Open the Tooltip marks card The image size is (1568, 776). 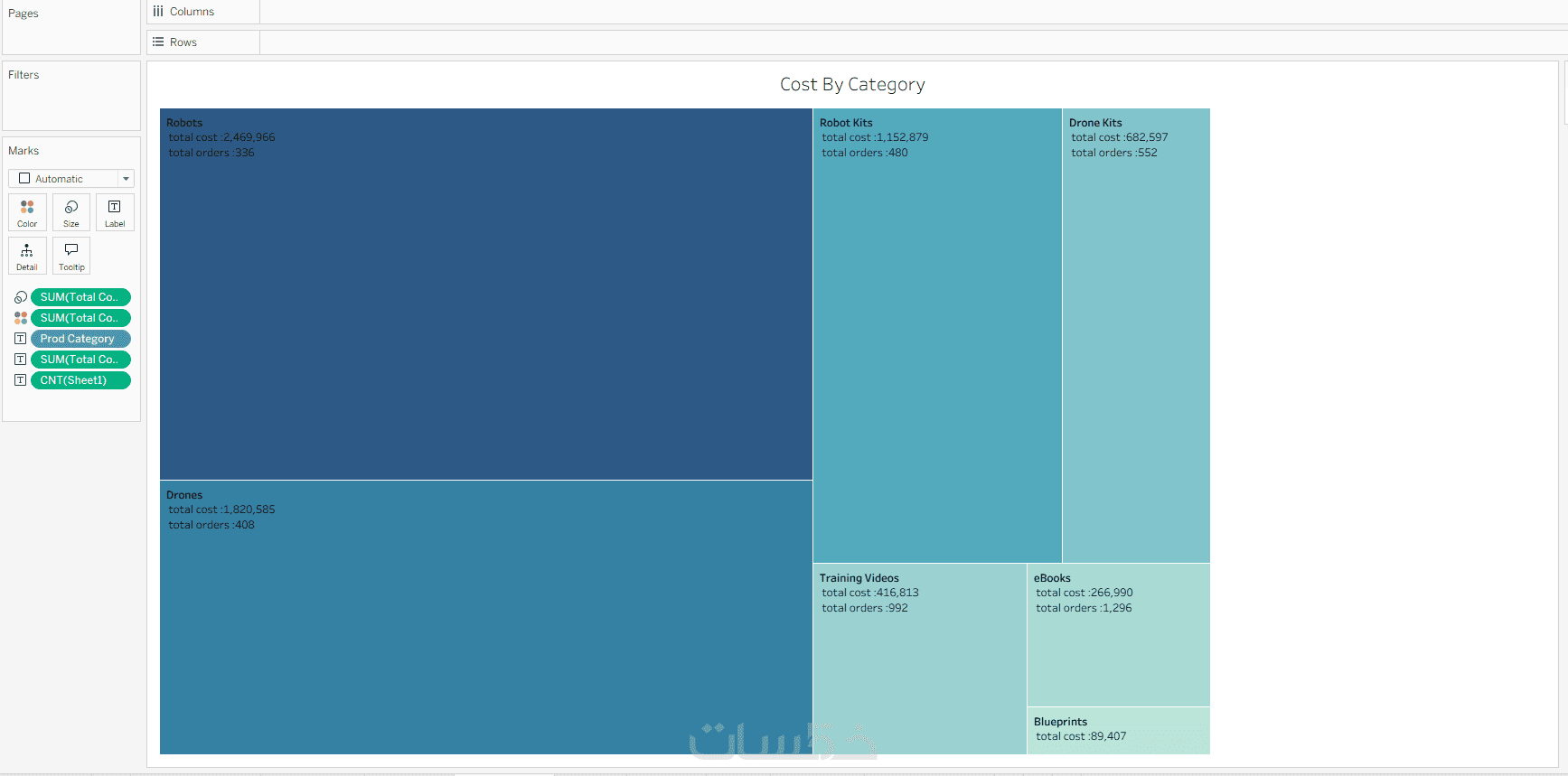pyautogui.click(x=71, y=256)
